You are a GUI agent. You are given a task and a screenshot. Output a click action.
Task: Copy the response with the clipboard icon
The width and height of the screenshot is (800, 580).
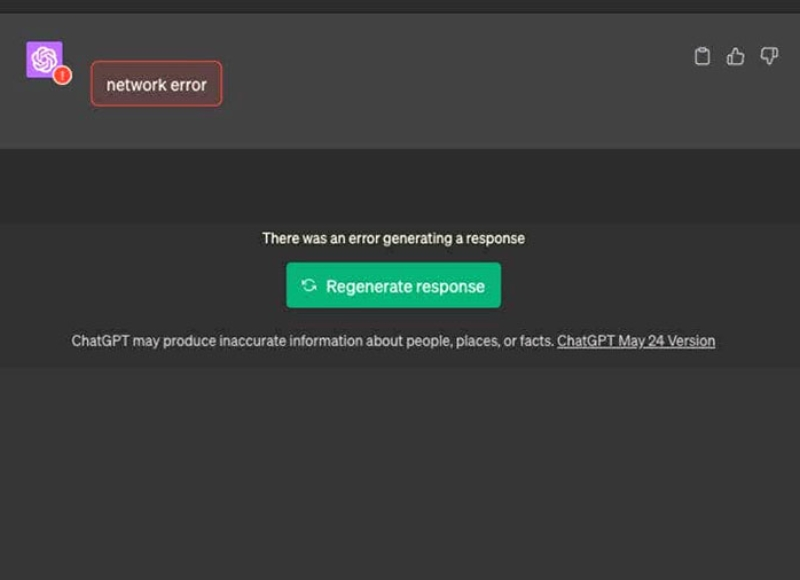[x=702, y=57]
